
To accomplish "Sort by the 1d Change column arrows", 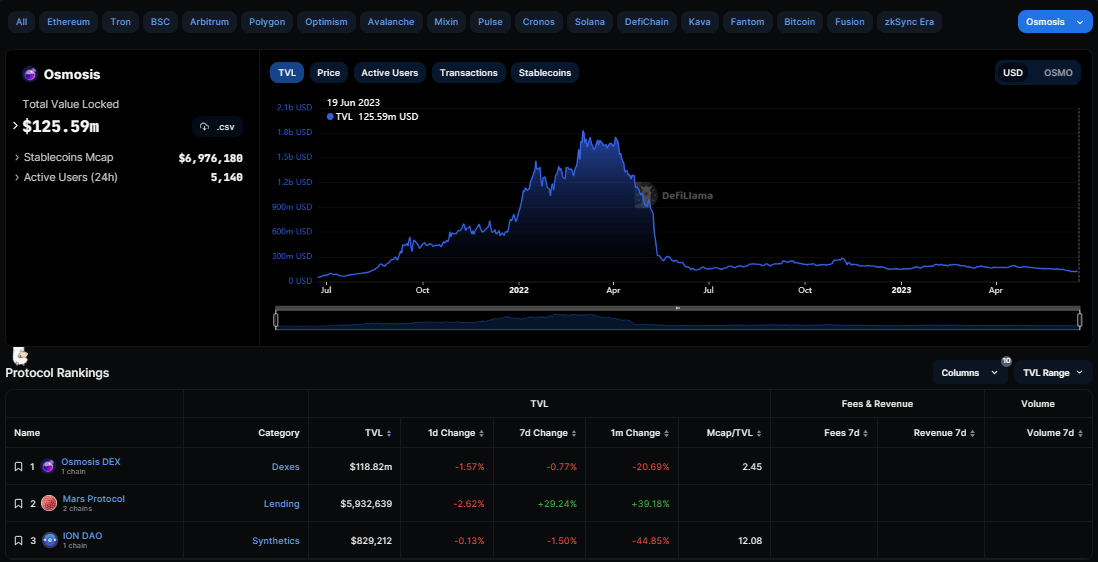I will (481, 433).
